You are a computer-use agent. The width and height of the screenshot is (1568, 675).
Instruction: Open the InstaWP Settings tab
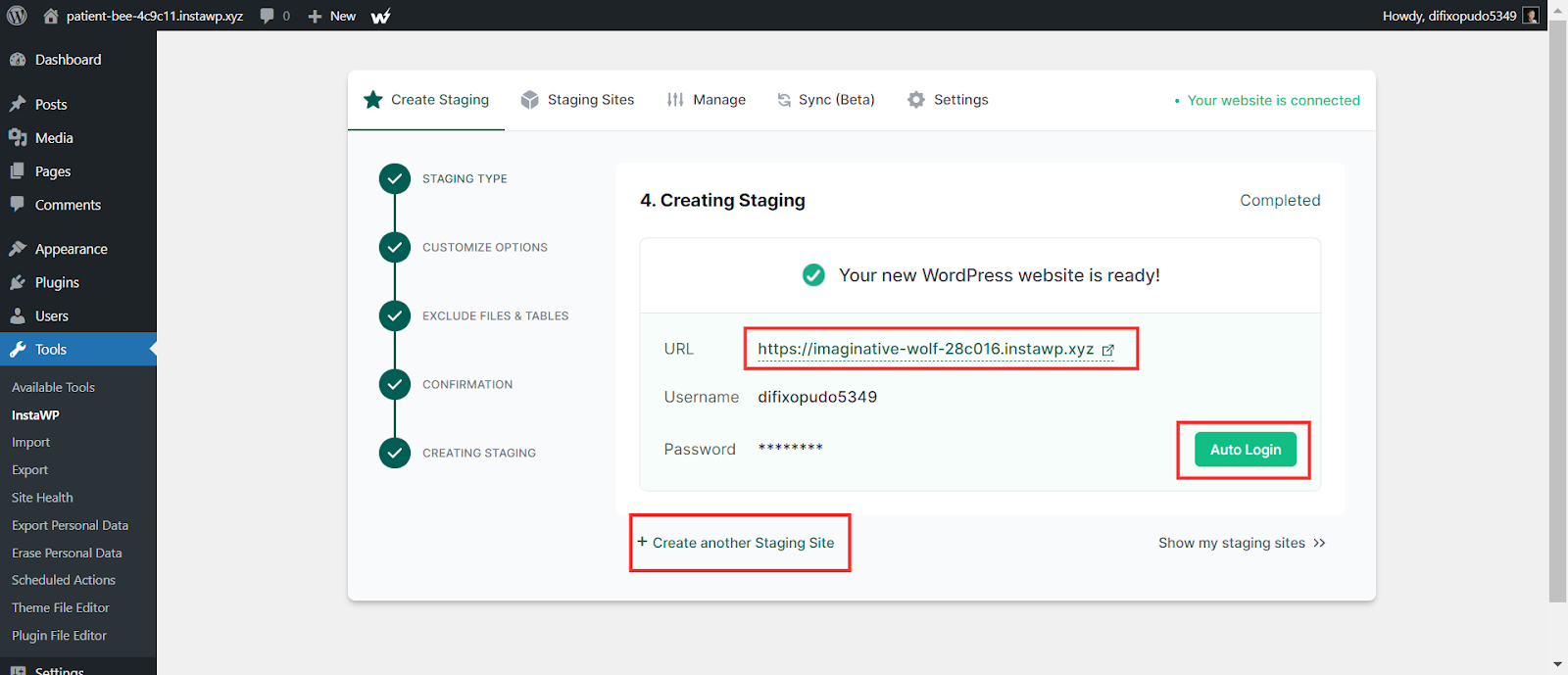948,100
